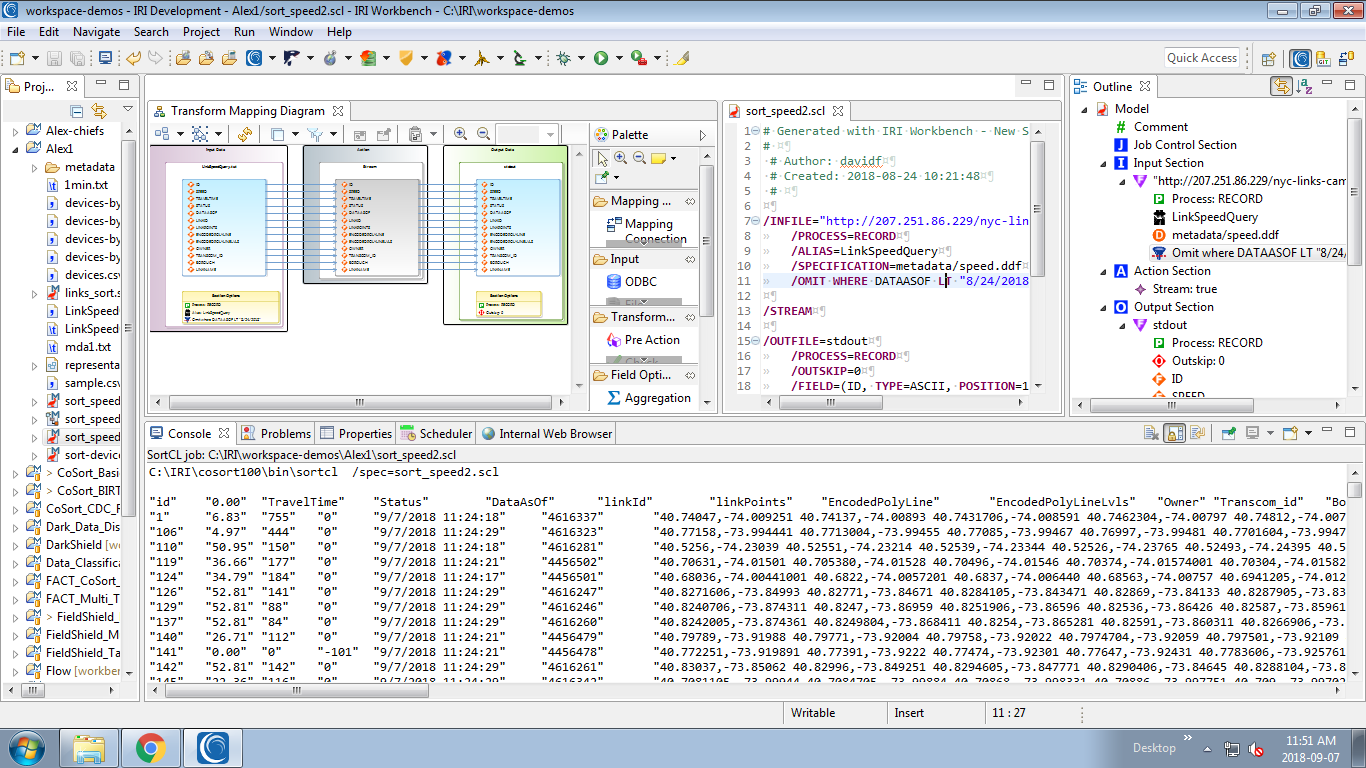The width and height of the screenshot is (1366, 768).
Task: Click the Undo arrow in main toolbar
Action: 134,58
